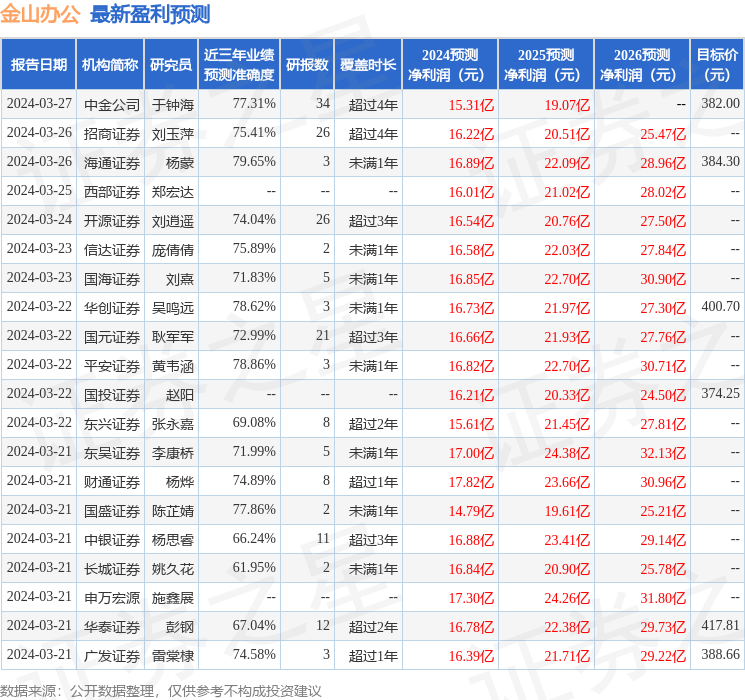
Task: Click analyst name 刘玉萍
Action: tap(173, 134)
